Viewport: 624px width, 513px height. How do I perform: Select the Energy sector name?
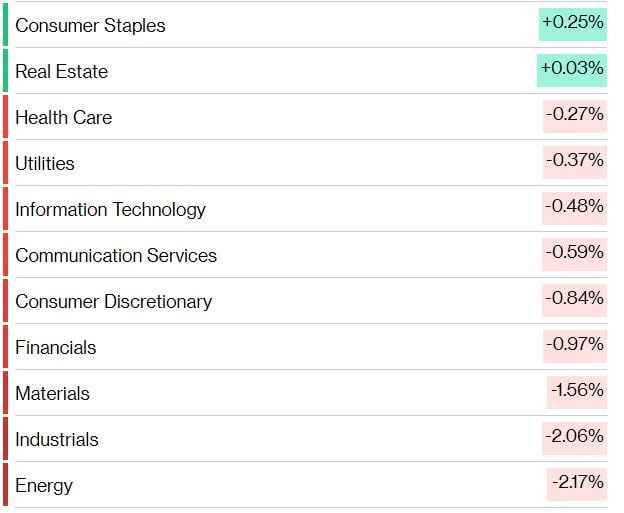[x=43, y=485]
